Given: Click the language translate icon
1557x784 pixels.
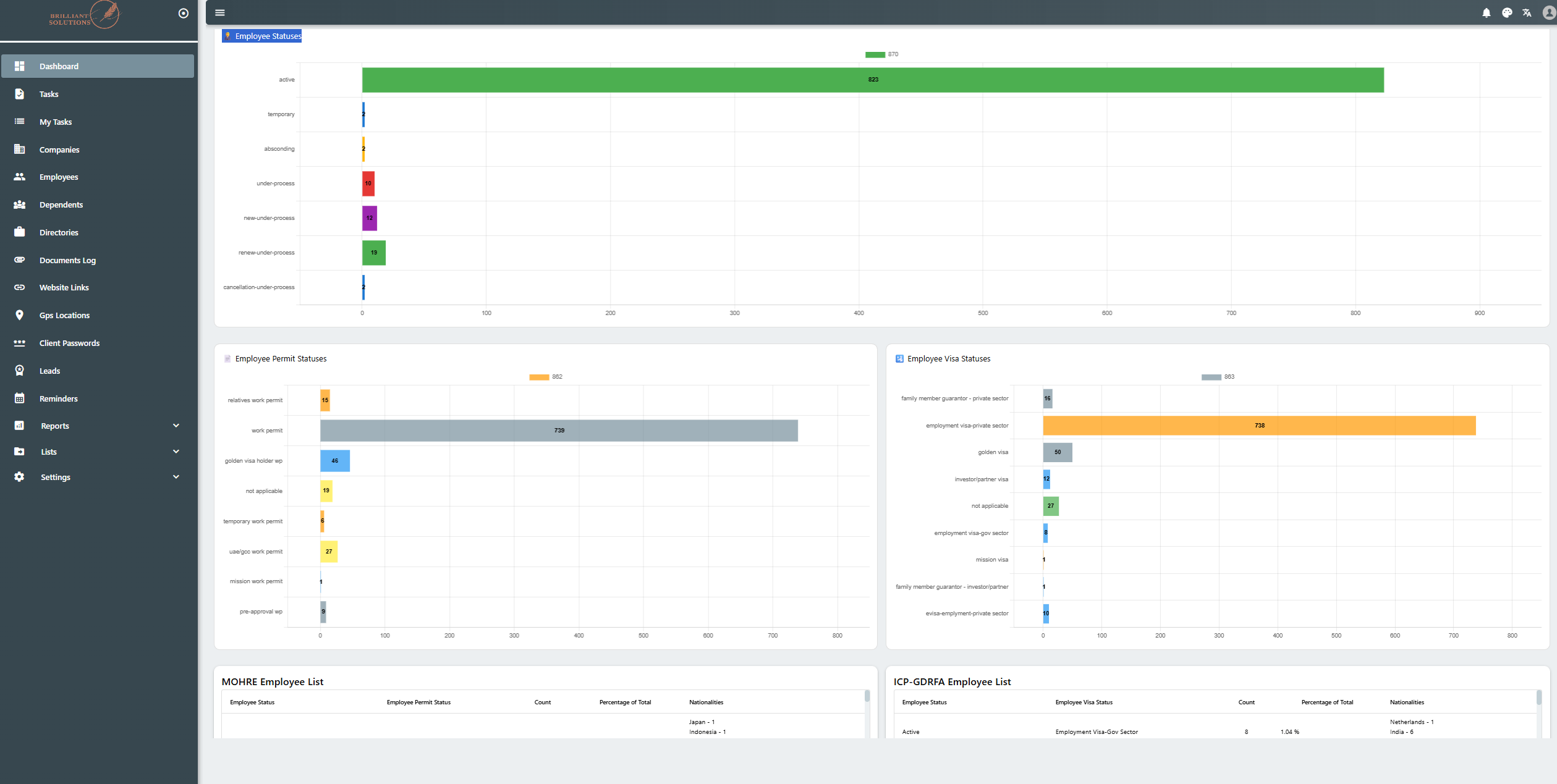Looking at the screenshot, I should (1527, 13).
